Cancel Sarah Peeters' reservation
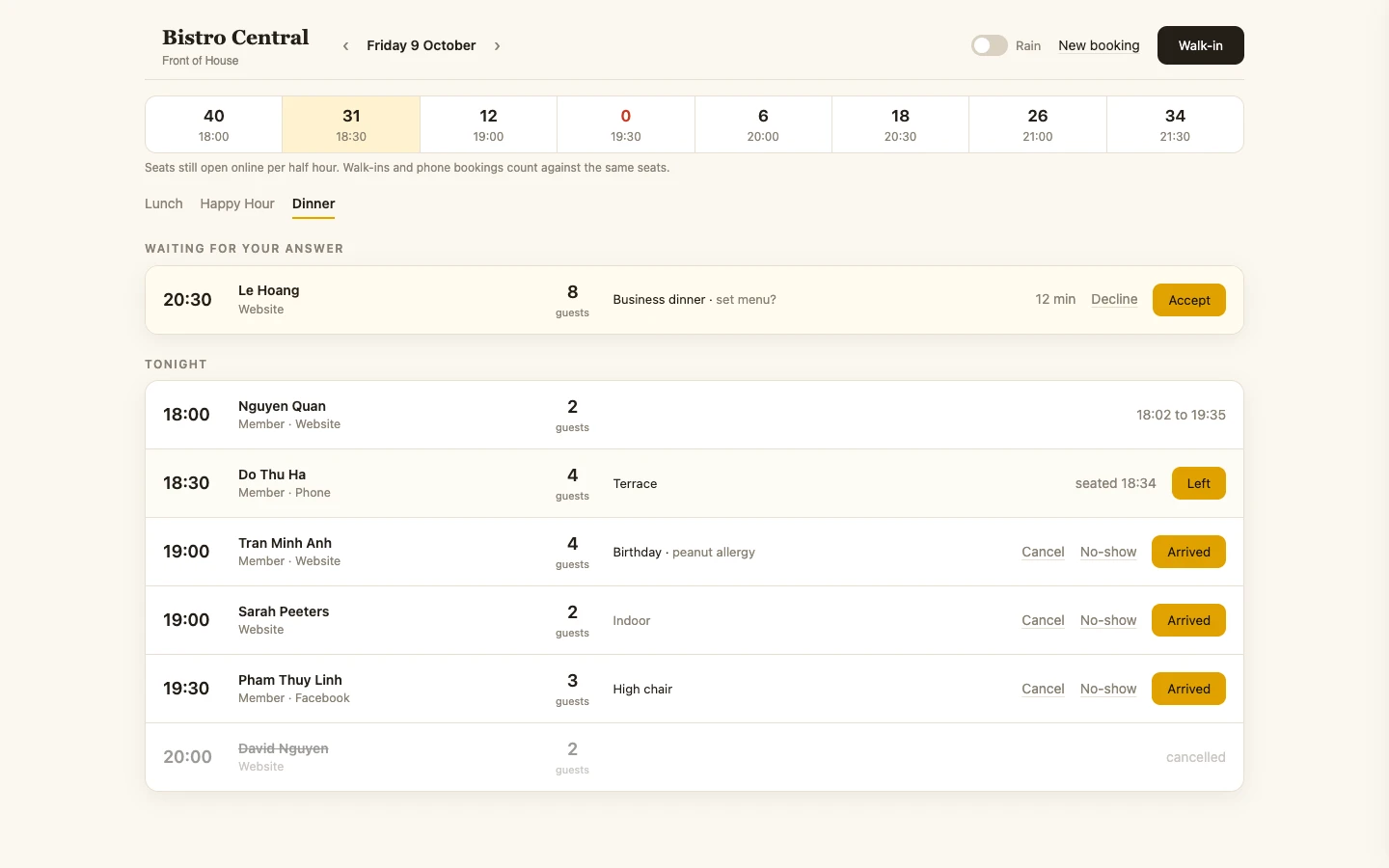Image resolution: width=1389 pixels, height=868 pixels. pyautogui.click(x=1043, y=620)
